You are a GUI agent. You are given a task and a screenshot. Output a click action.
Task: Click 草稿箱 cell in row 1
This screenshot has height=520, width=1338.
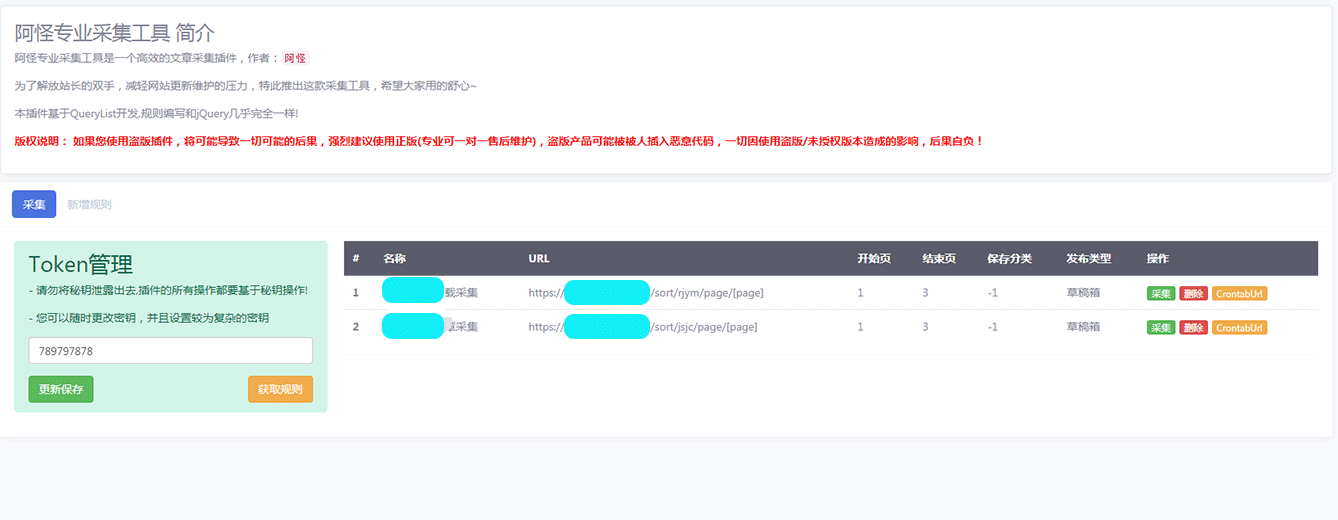click(1083, 293)
